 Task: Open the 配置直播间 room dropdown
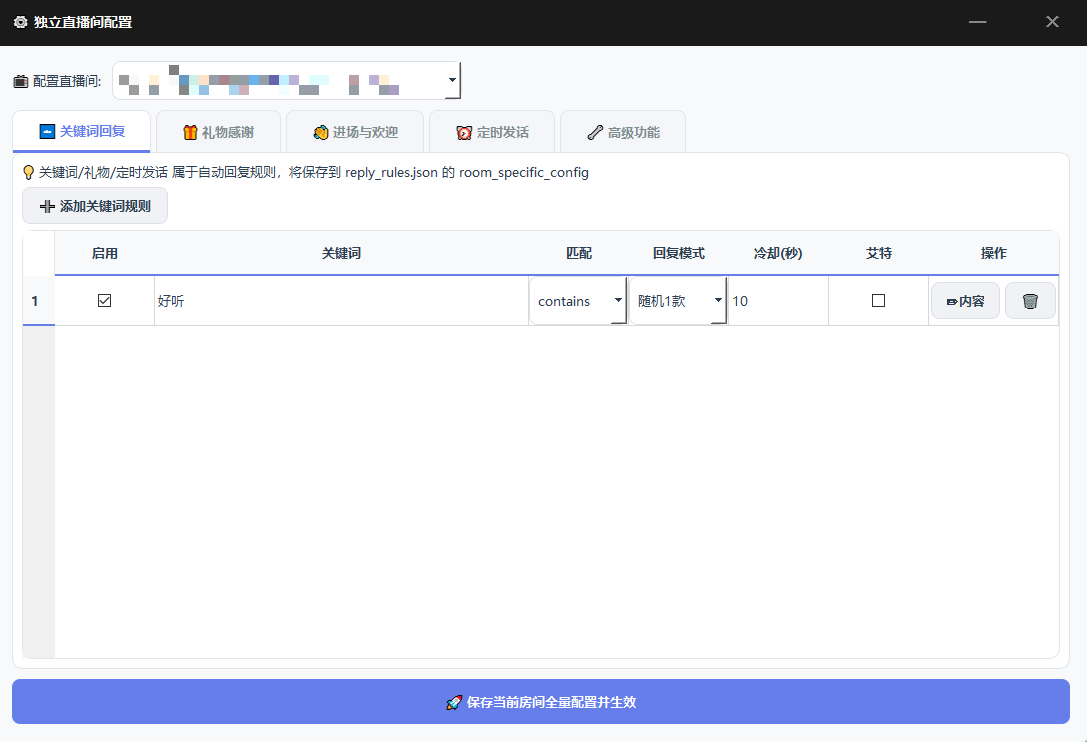452,80
